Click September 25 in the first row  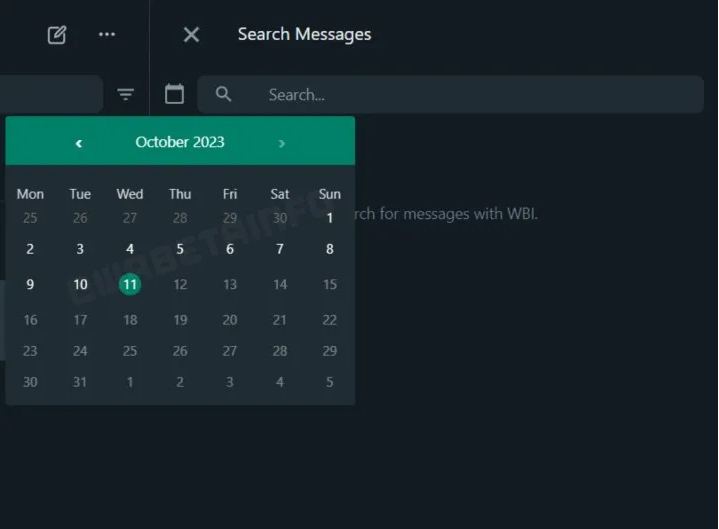click(x=30, y=218)
